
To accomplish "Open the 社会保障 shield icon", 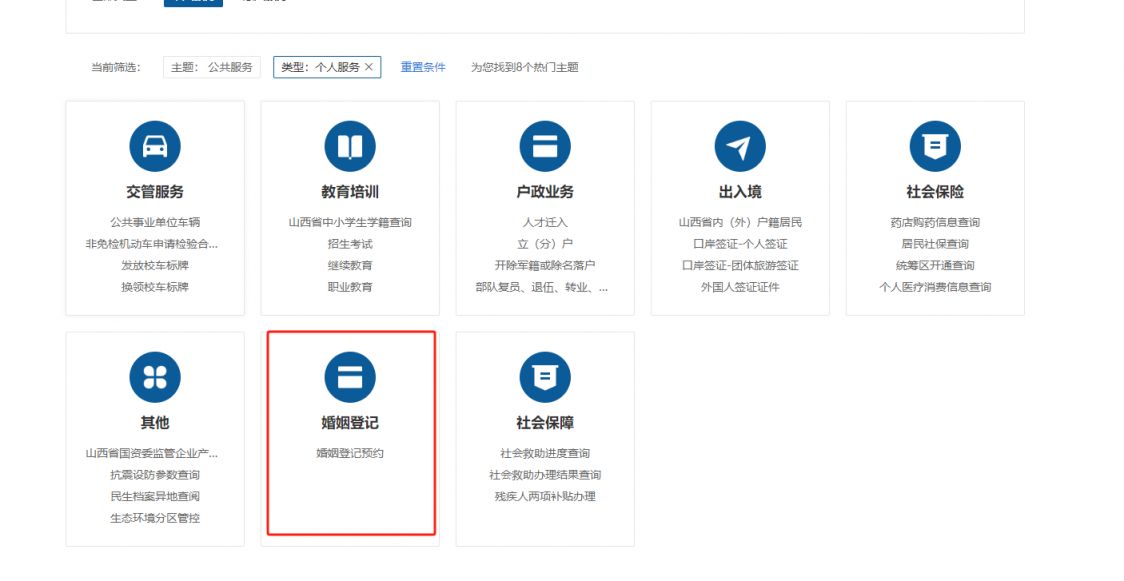I will coord(545,378).
